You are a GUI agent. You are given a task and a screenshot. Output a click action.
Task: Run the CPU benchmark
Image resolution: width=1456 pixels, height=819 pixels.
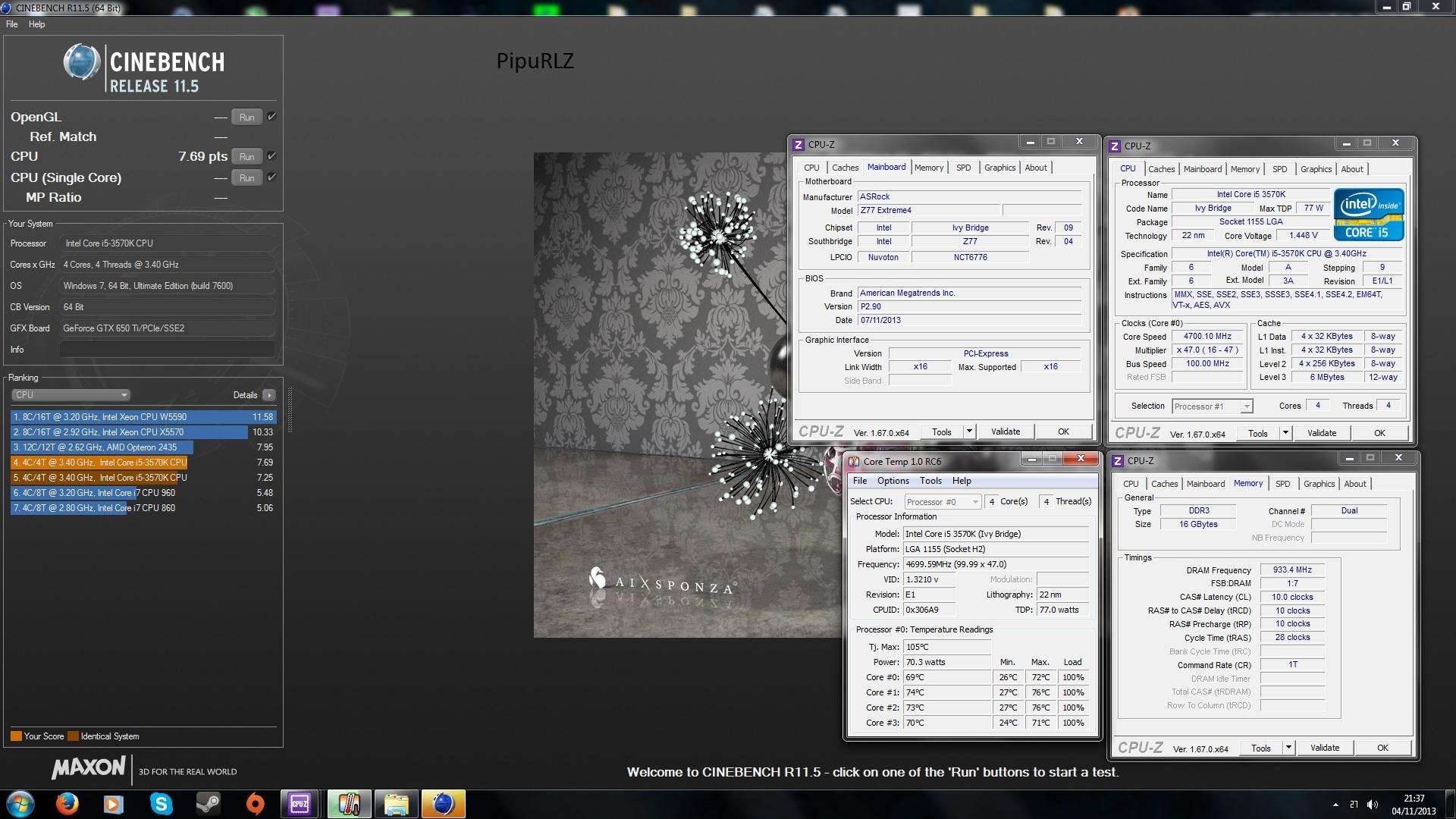point(247,157)
